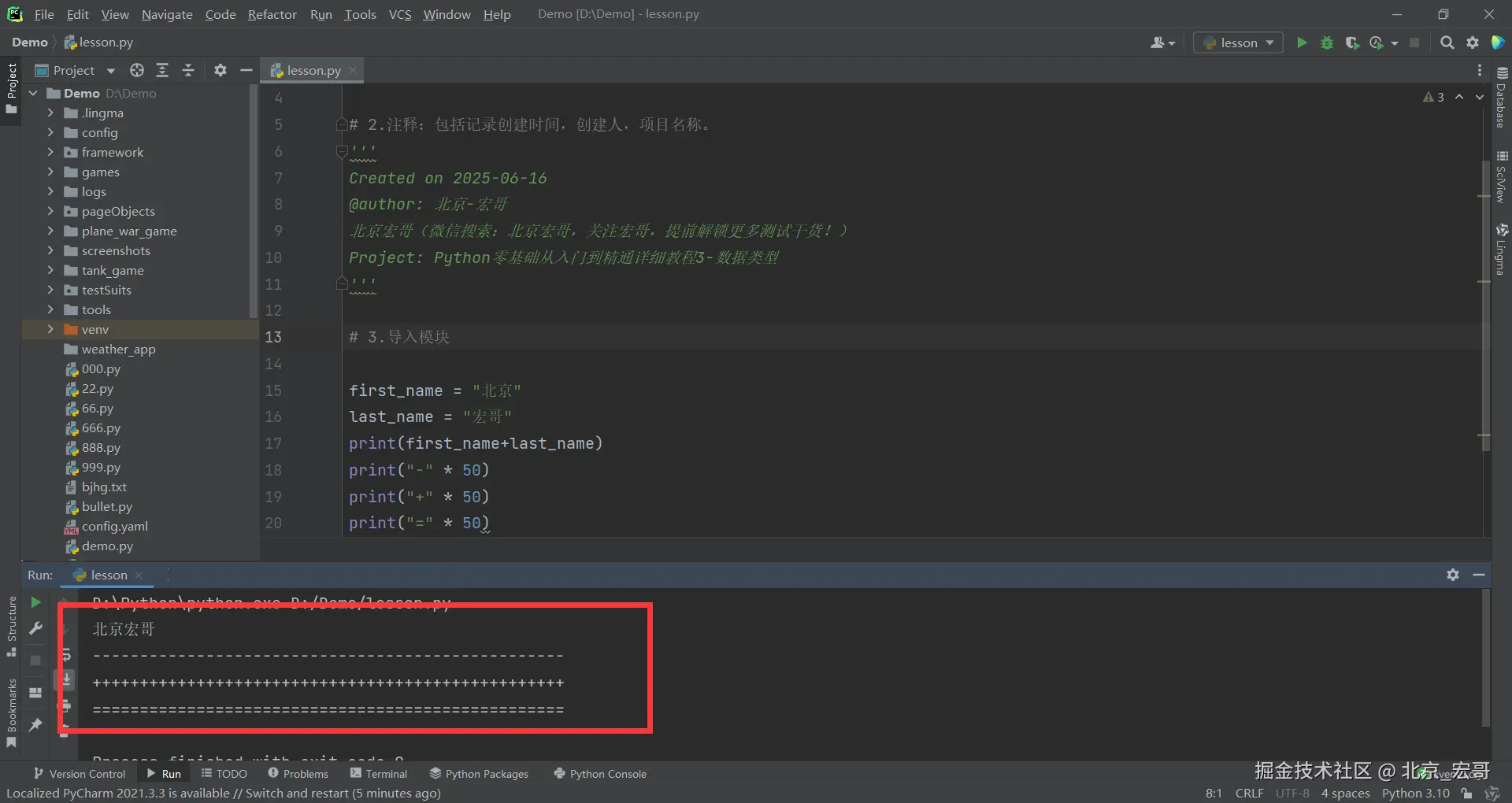Click the editor vertical scrollbar

1486,307
